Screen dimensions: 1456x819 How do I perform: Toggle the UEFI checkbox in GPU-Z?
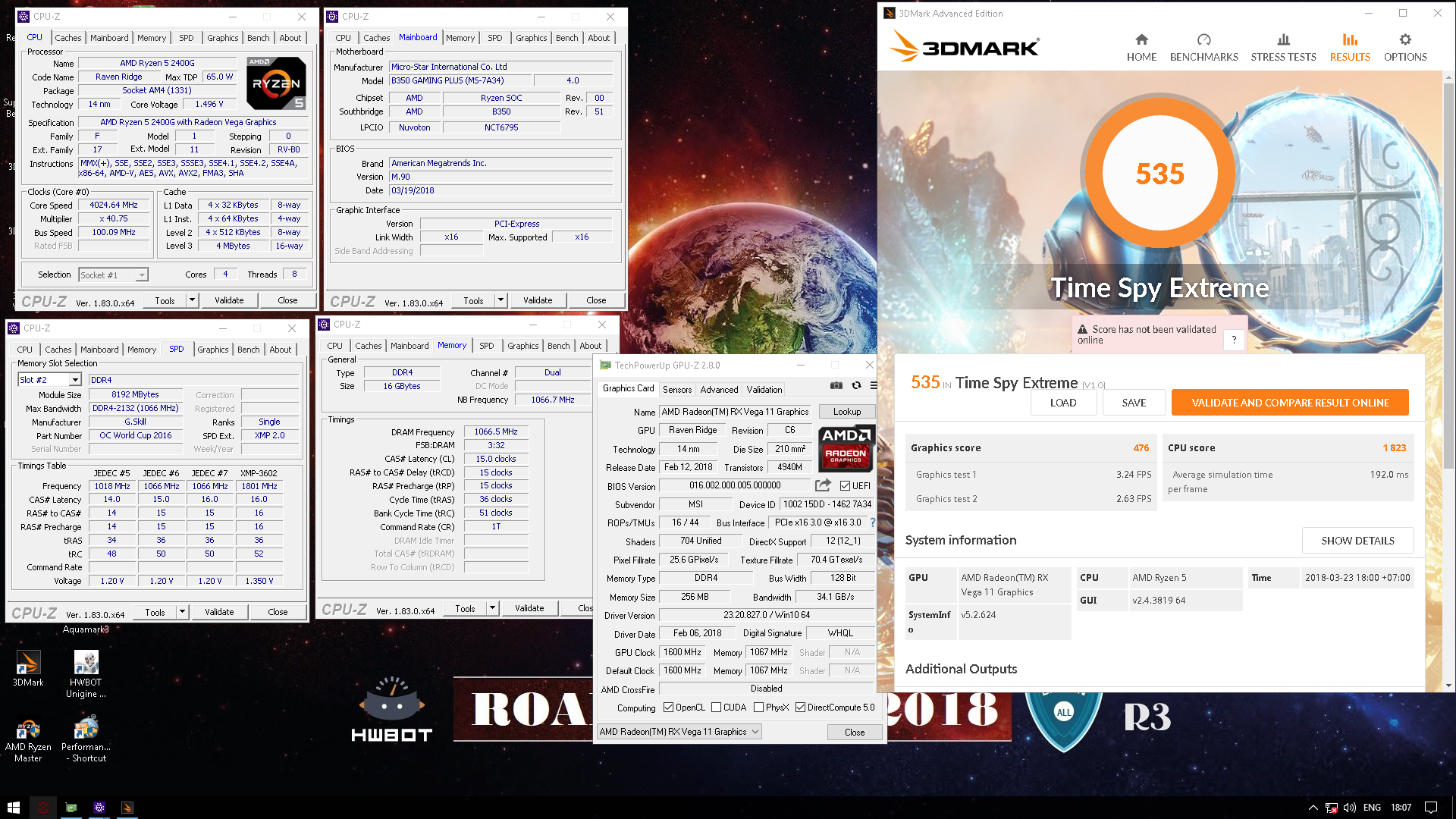pos(845,486)
